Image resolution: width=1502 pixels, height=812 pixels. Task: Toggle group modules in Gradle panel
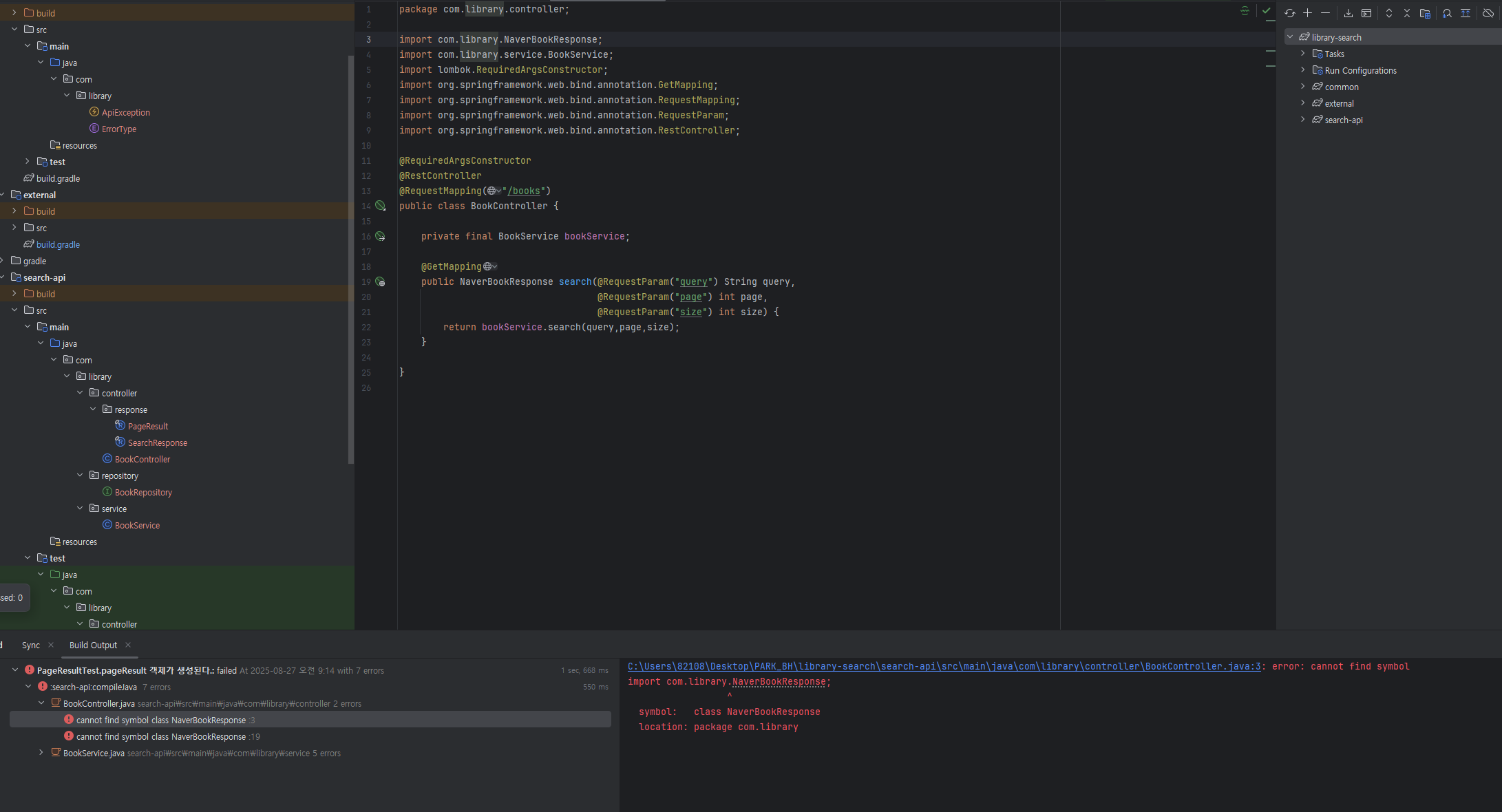(x=1425, y=13)
